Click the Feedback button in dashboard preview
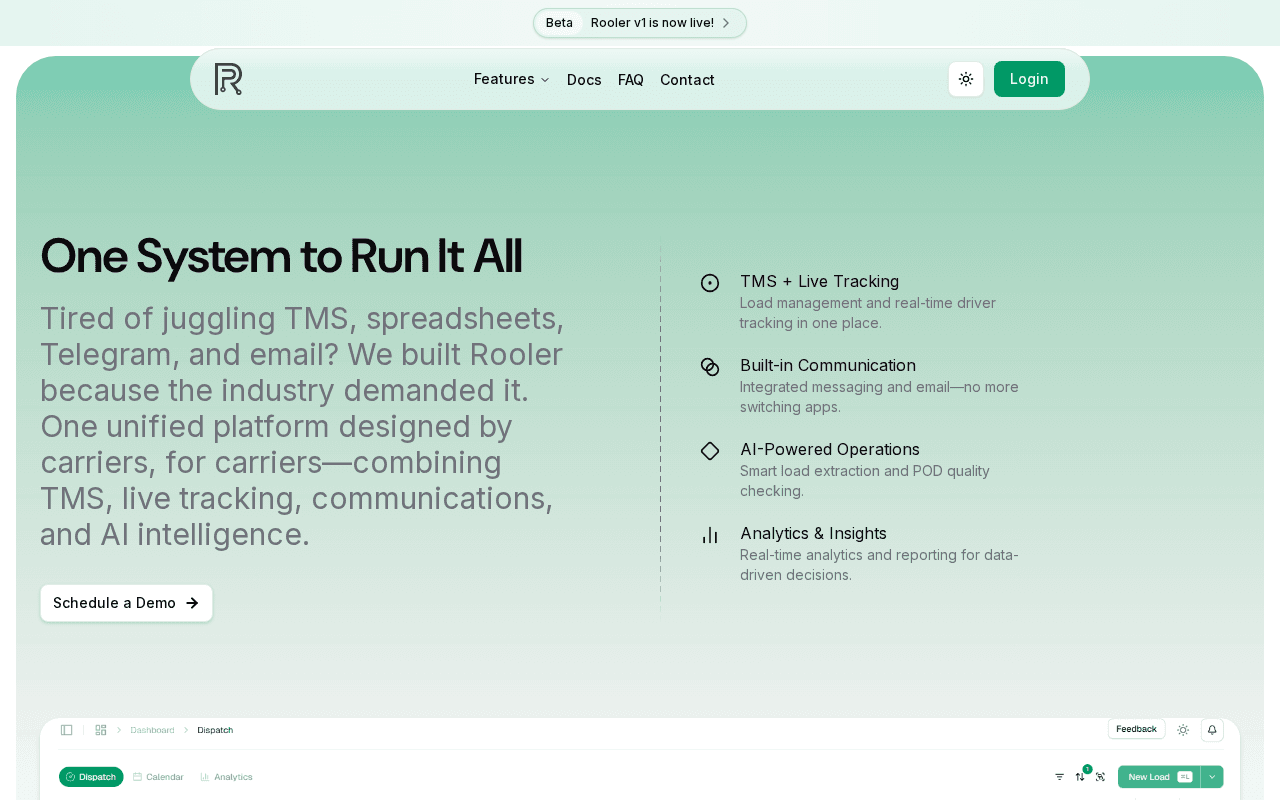Viewport: 1280px width, 800px height. point(1136,729)
